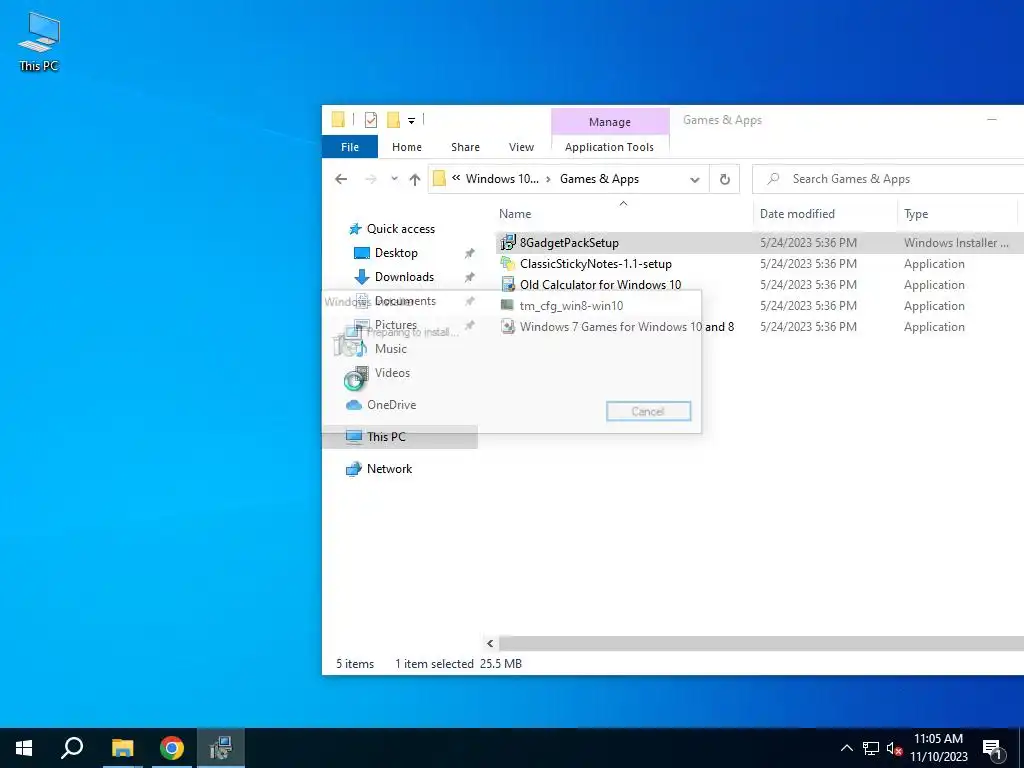This screenshot has width=1024, height=768.
Task: Open the Action Center notifications icon
Action: click(992, 749)
